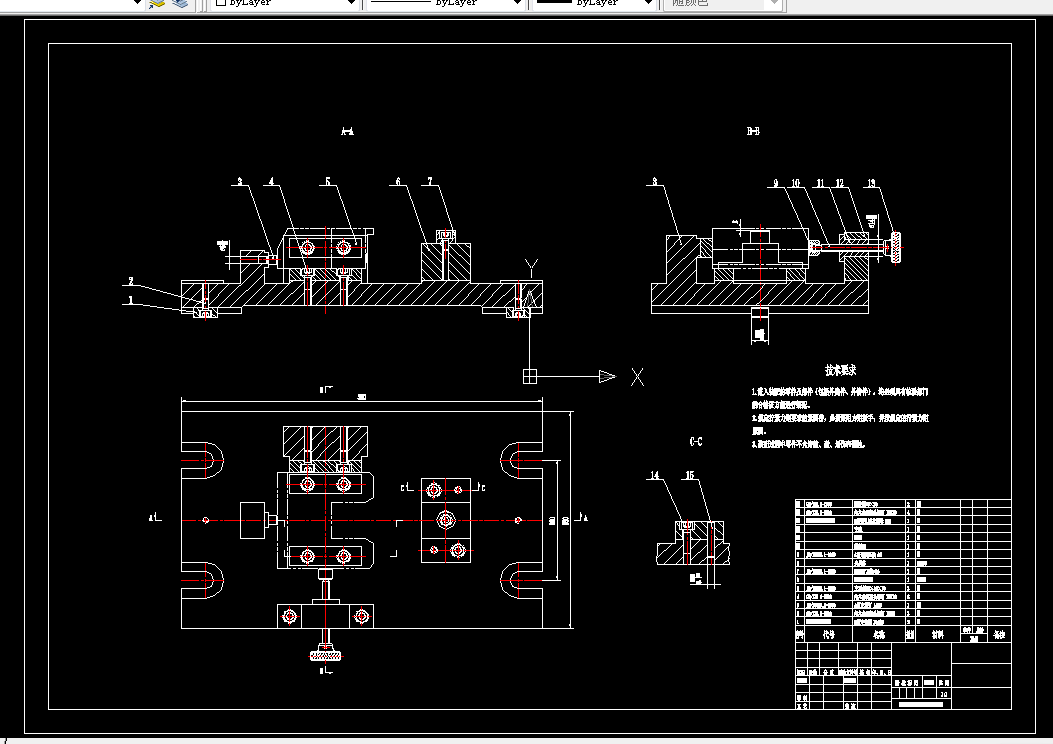Screen dimensions: 1053x744
Task: Click the Y axis label
Action: tap(531, 269)
